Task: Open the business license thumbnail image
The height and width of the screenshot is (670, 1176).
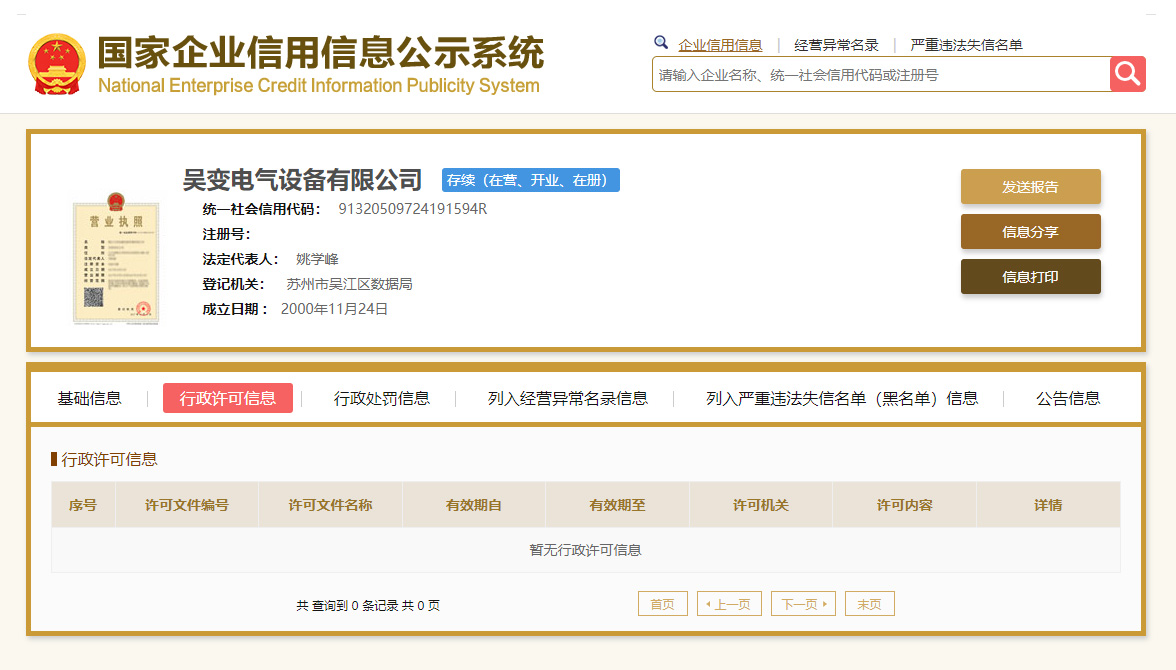Action: pos(116,258)
